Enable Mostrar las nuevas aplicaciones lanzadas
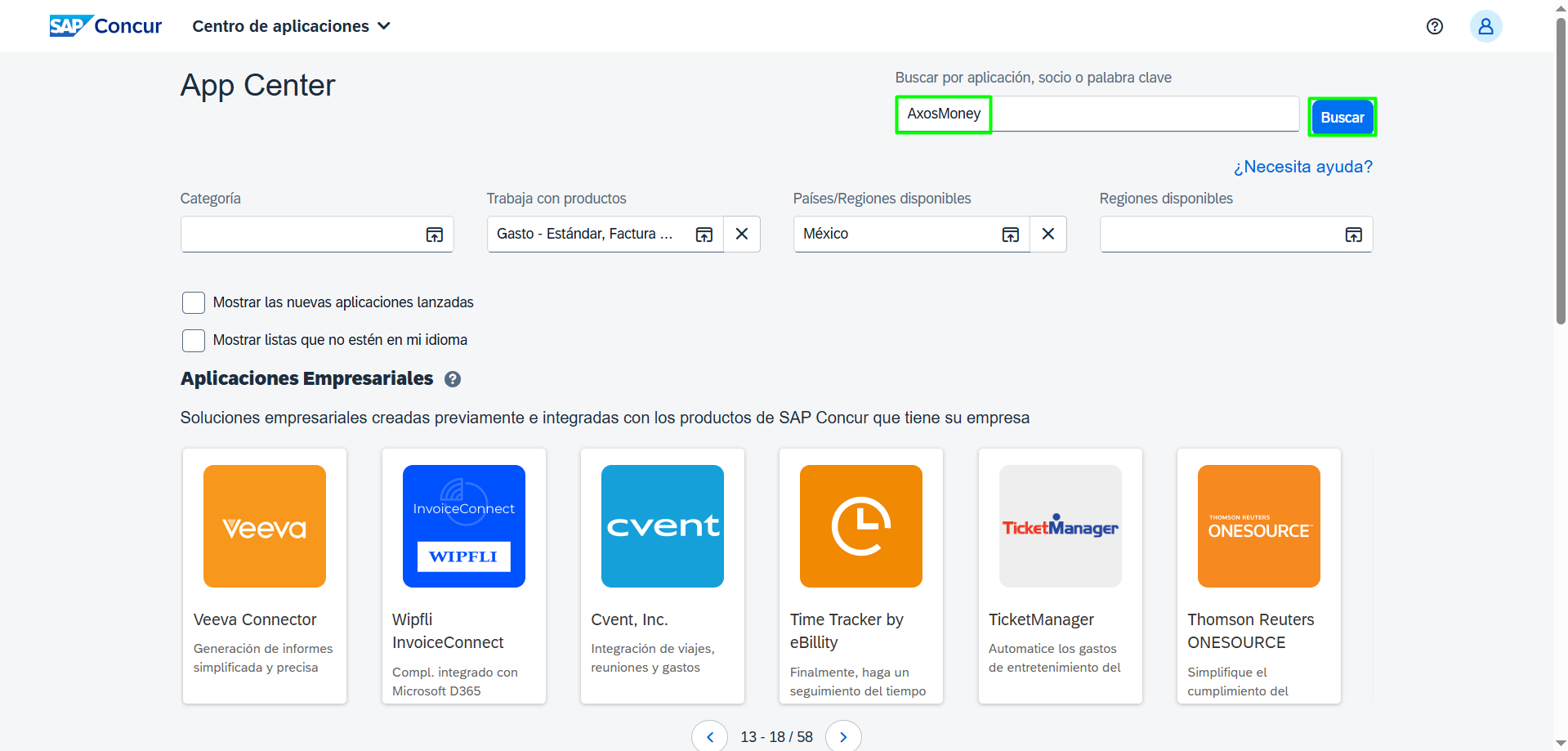This screenshot has height=751, width=1568. [194, 303]
